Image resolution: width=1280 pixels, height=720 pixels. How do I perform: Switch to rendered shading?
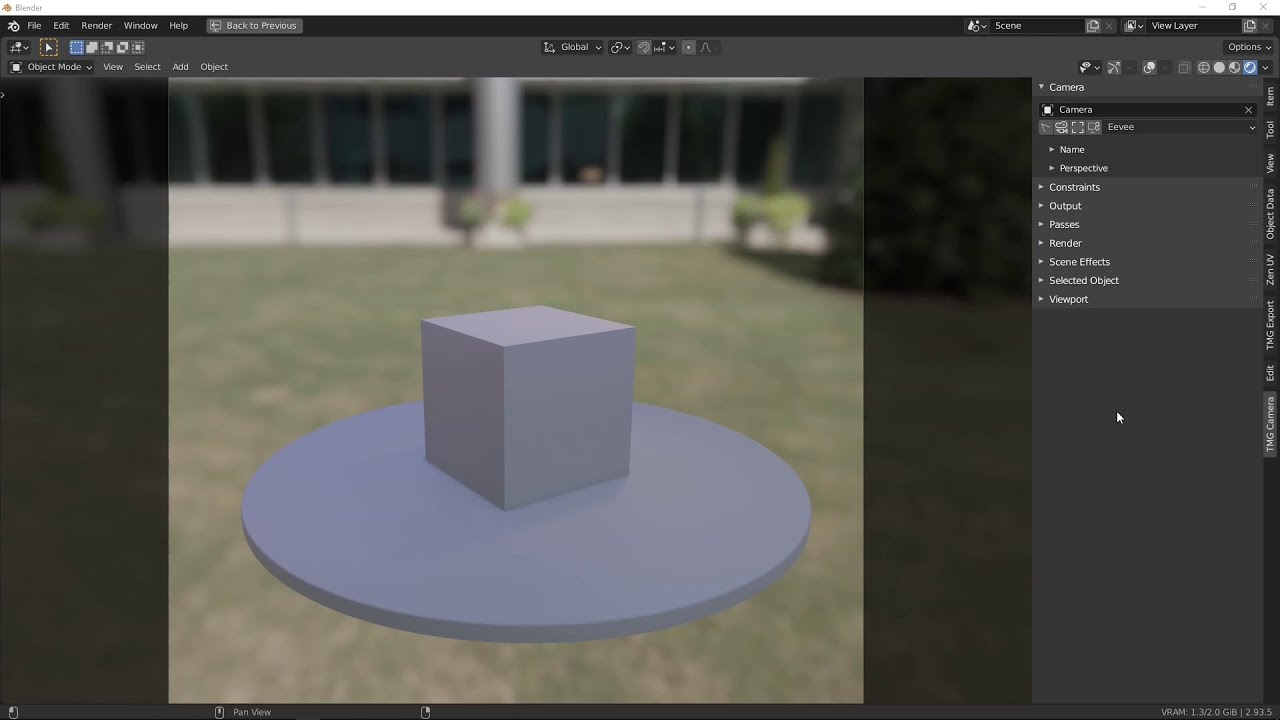pos(1250,67)
